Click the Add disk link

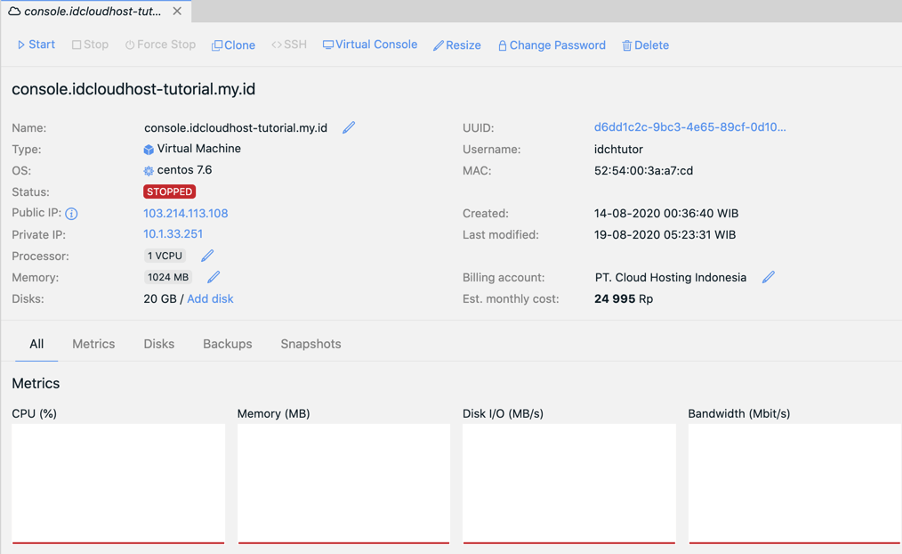(210, 299)
